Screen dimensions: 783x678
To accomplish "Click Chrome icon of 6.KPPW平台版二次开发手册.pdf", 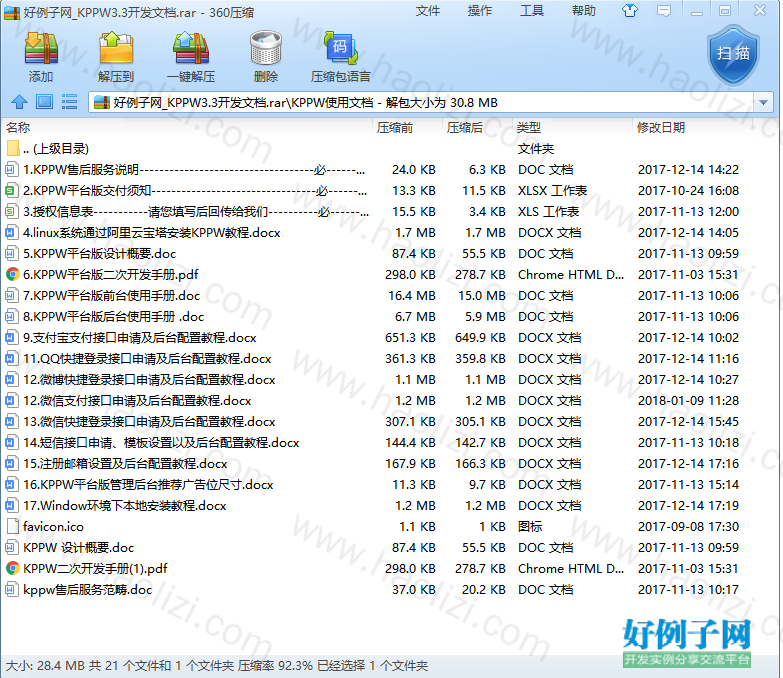I will 12,274.
